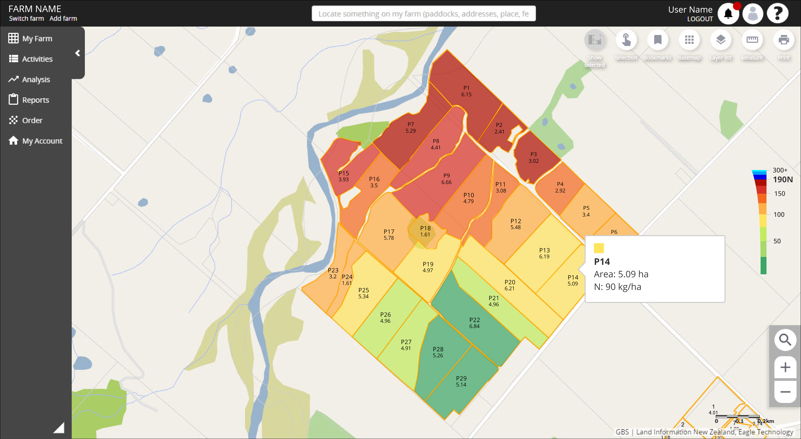Open the Bookmarks tool
The image size is (801, 439).
click(657, 41)
